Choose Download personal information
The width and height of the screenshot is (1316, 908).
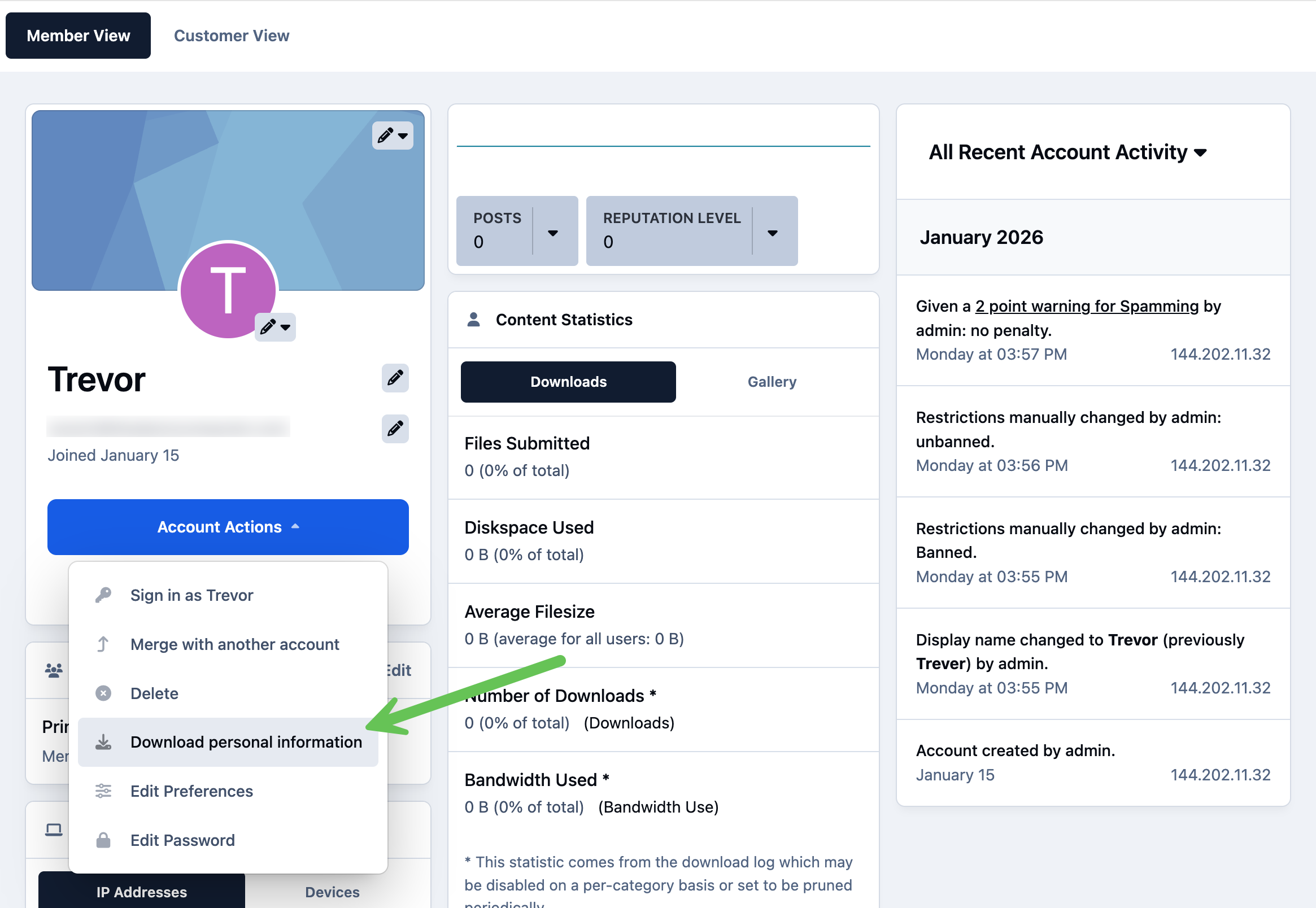click(x=228, y=742)
